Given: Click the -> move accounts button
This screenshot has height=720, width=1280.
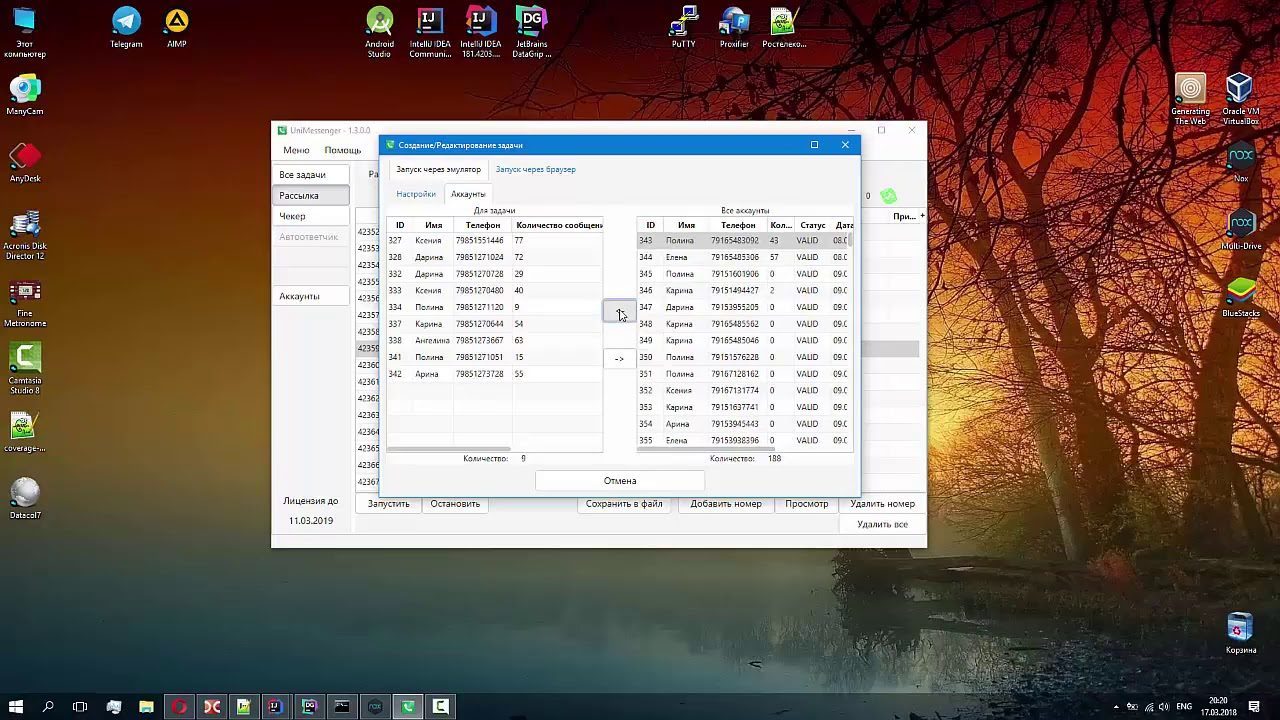Looking at the screenshot, I should 619,358.
